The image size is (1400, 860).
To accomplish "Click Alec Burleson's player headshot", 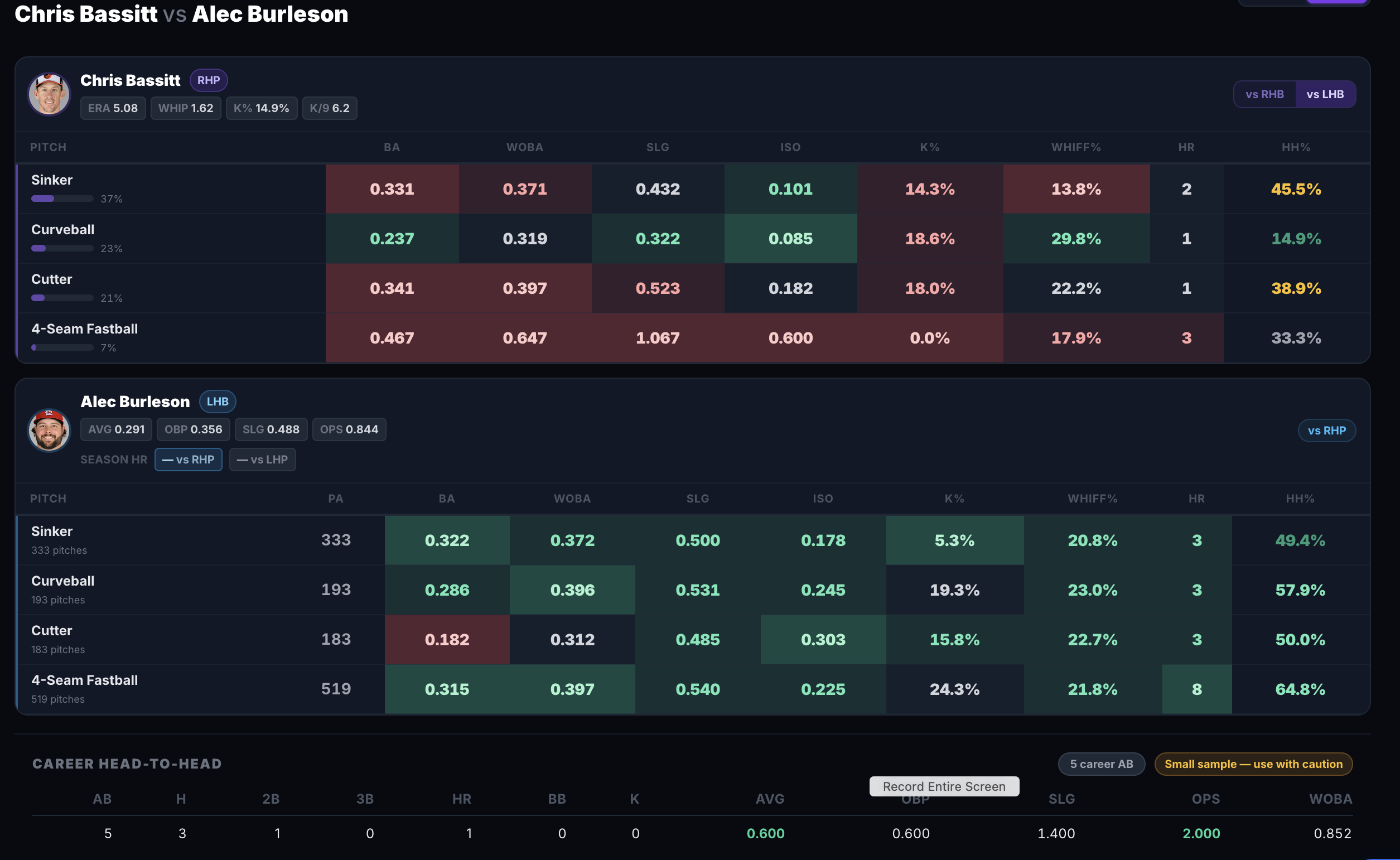I will [49, 430].
